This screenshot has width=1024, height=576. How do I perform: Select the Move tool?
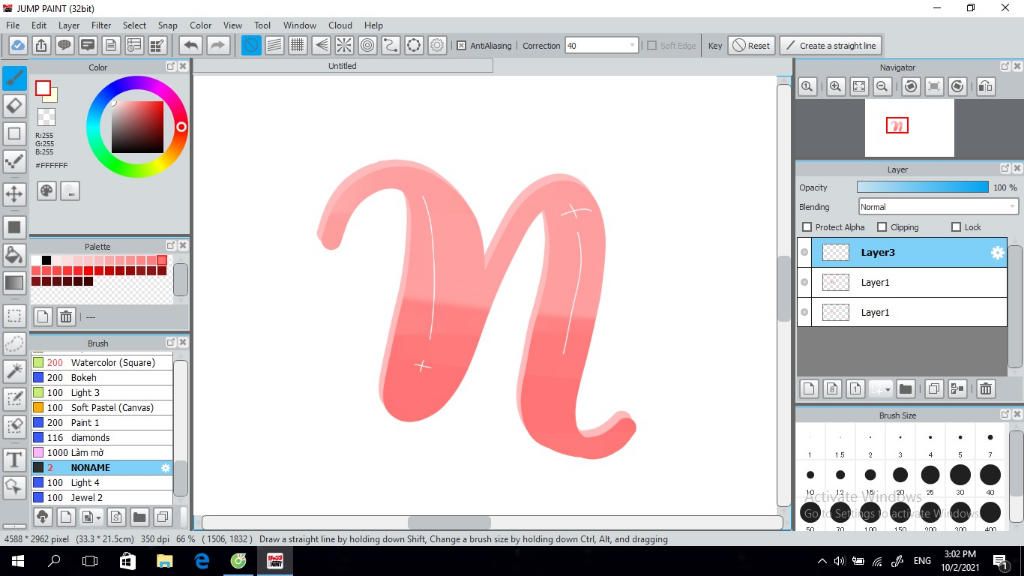[14, 194]
